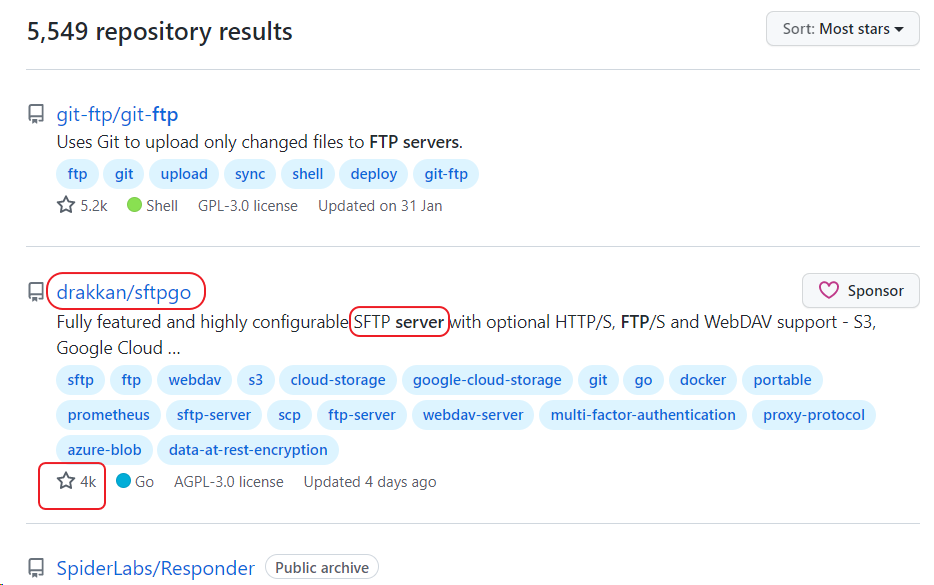Open the git-ftp/git-ftp repository
934x585 pixels.
[x=117, y=114]
